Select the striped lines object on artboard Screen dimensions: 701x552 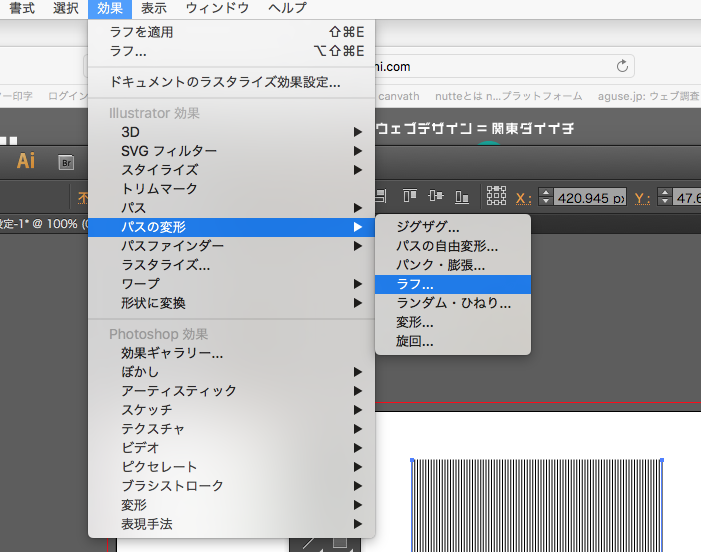coord(537,505)
